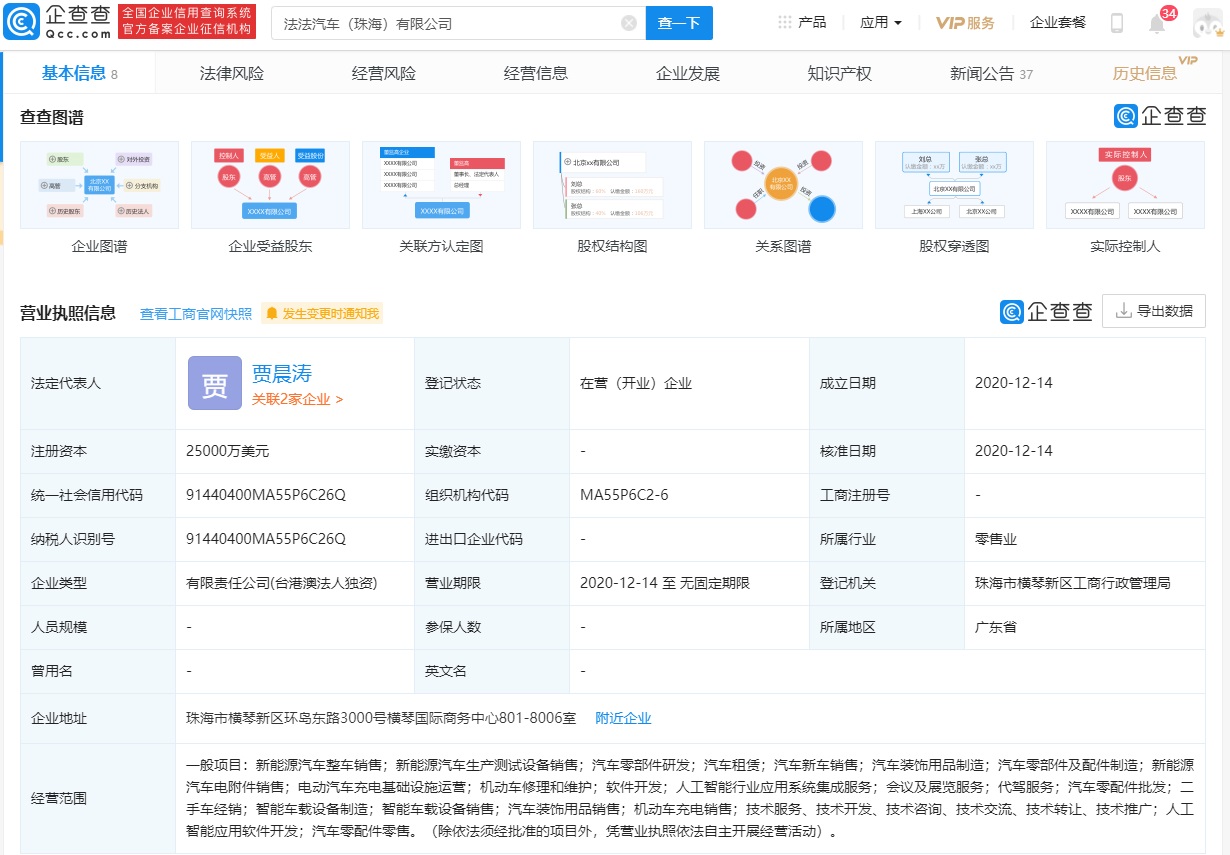Open 企业套餐 link in header
Image resolution: width=1230 pixels, height=855 pixels.
[x=1058, y=22]
